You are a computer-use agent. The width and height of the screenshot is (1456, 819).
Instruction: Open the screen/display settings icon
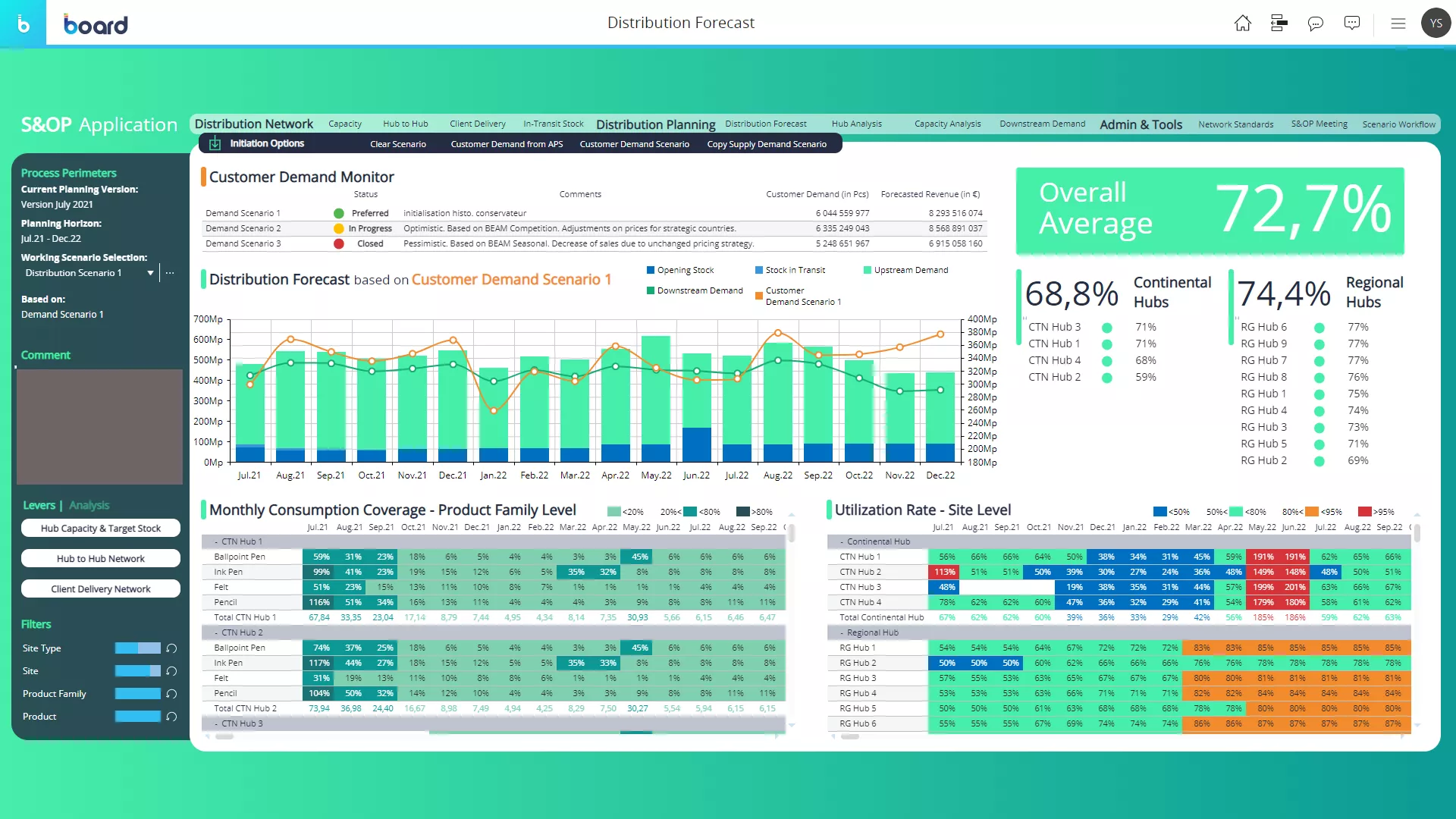(x=1280, y=23)
